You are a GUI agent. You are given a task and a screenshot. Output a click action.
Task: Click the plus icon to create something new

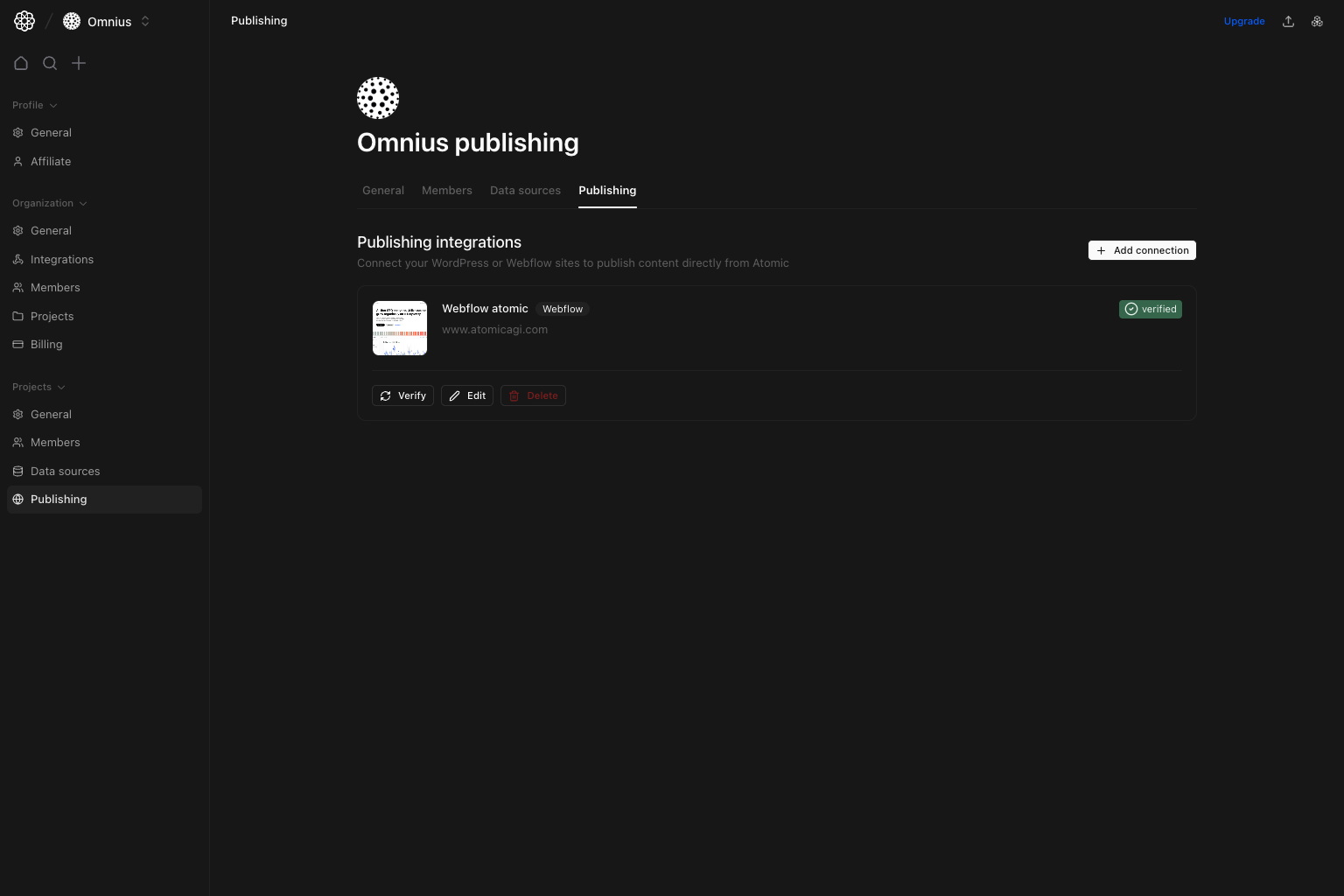[79, 63]
